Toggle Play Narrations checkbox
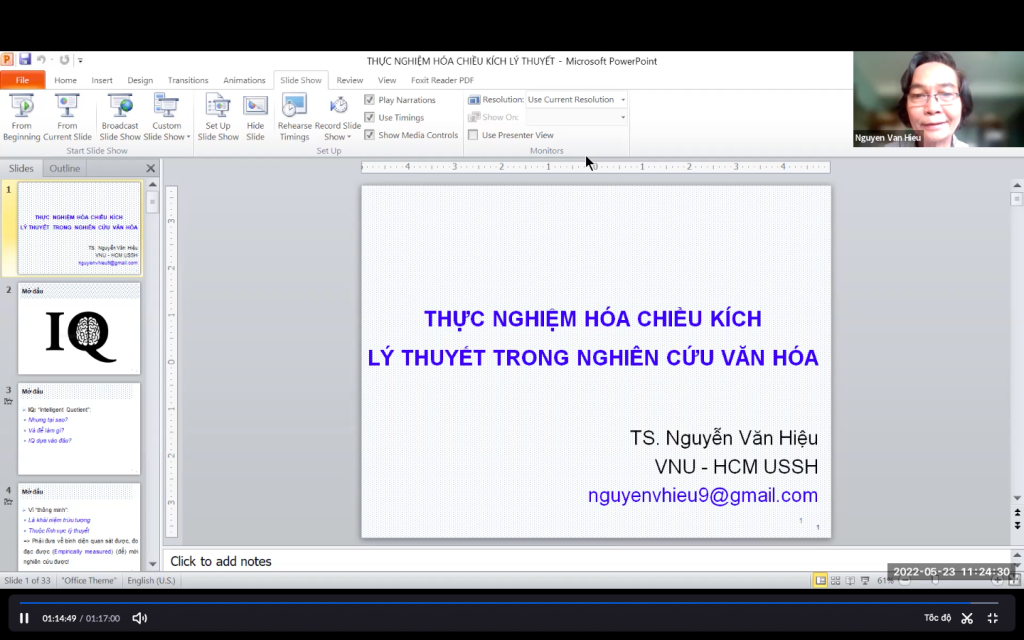This screenshot has width=1024, height=640. pyautogui.click(x=369, y=99)
